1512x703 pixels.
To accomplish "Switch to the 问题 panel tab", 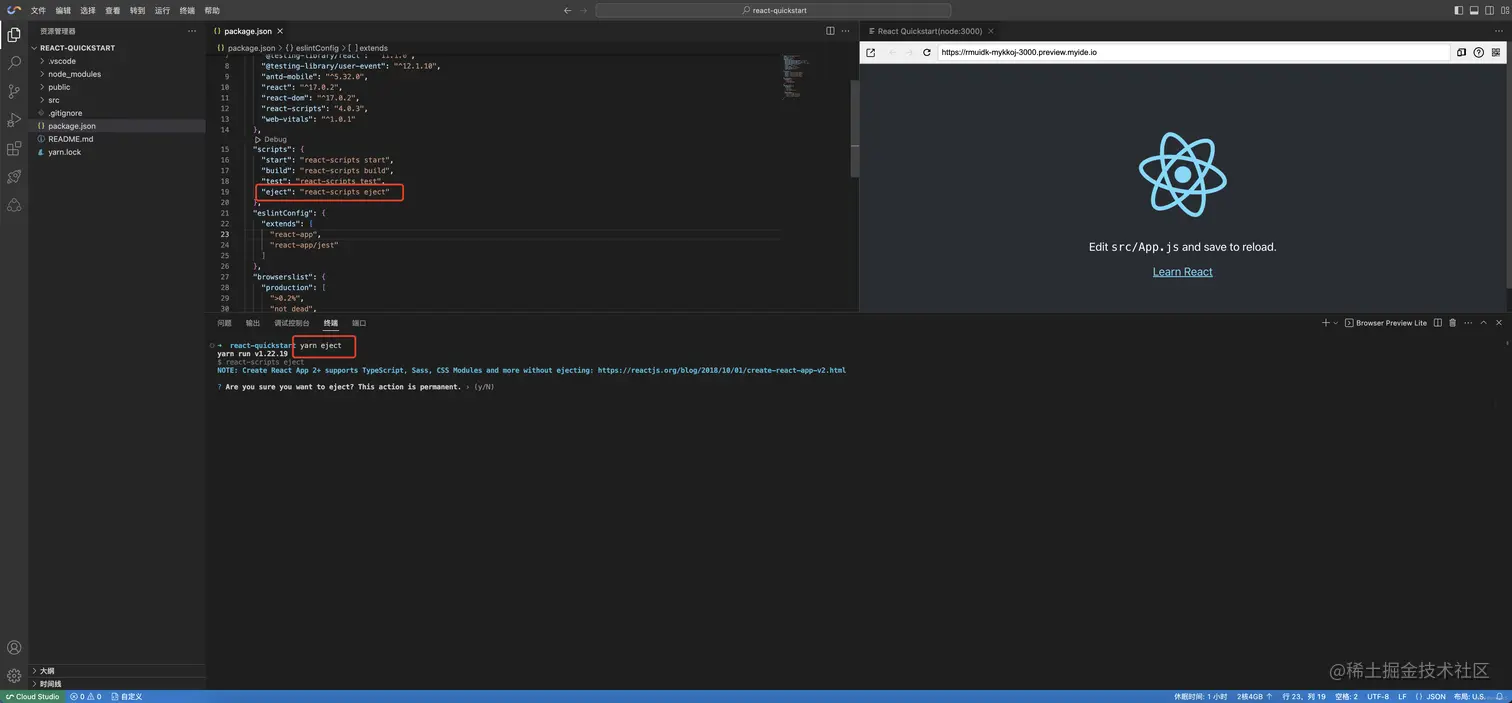I will tap(224, 323).
